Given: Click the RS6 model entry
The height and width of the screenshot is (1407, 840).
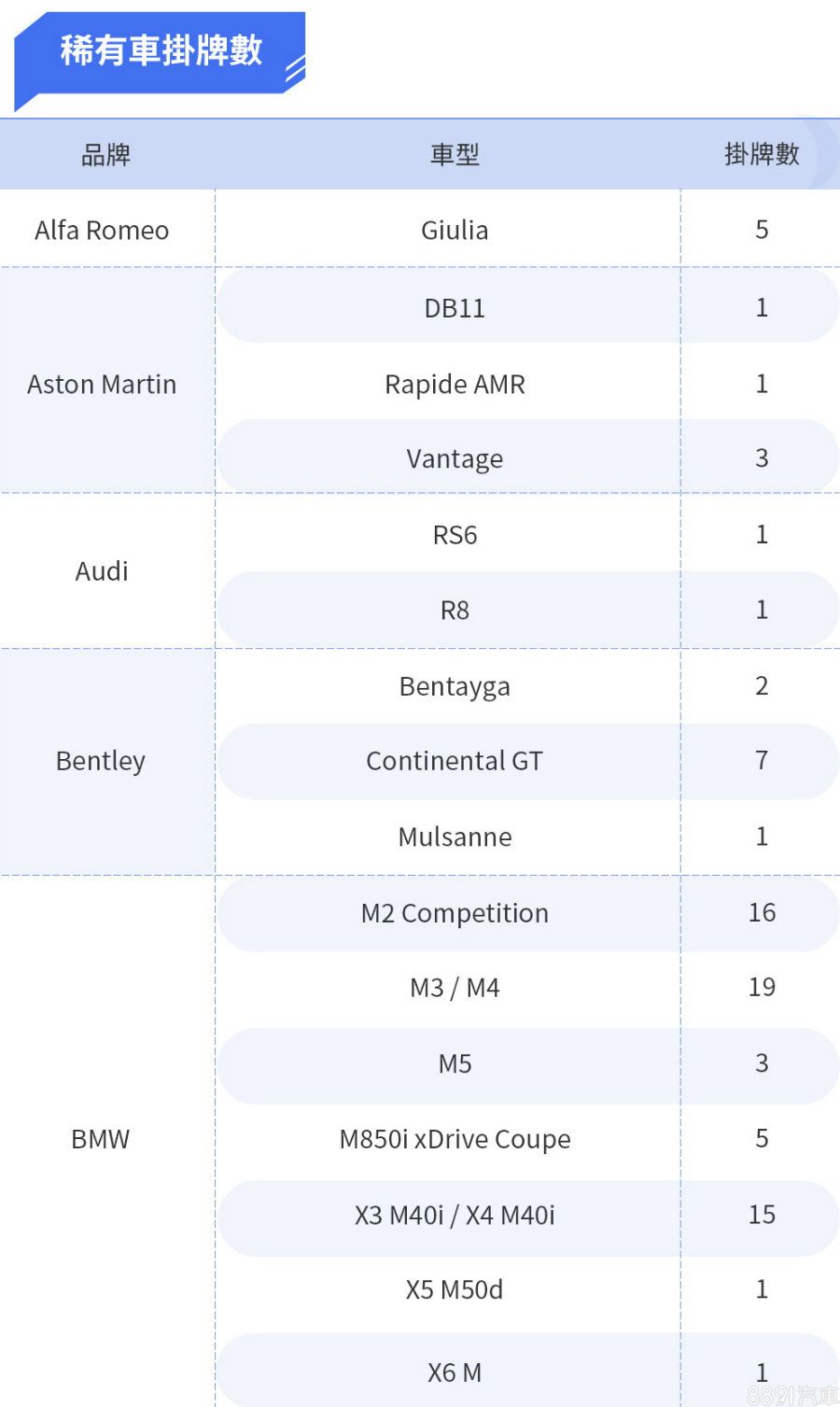Looking at the screenshot, I should 455,535.
